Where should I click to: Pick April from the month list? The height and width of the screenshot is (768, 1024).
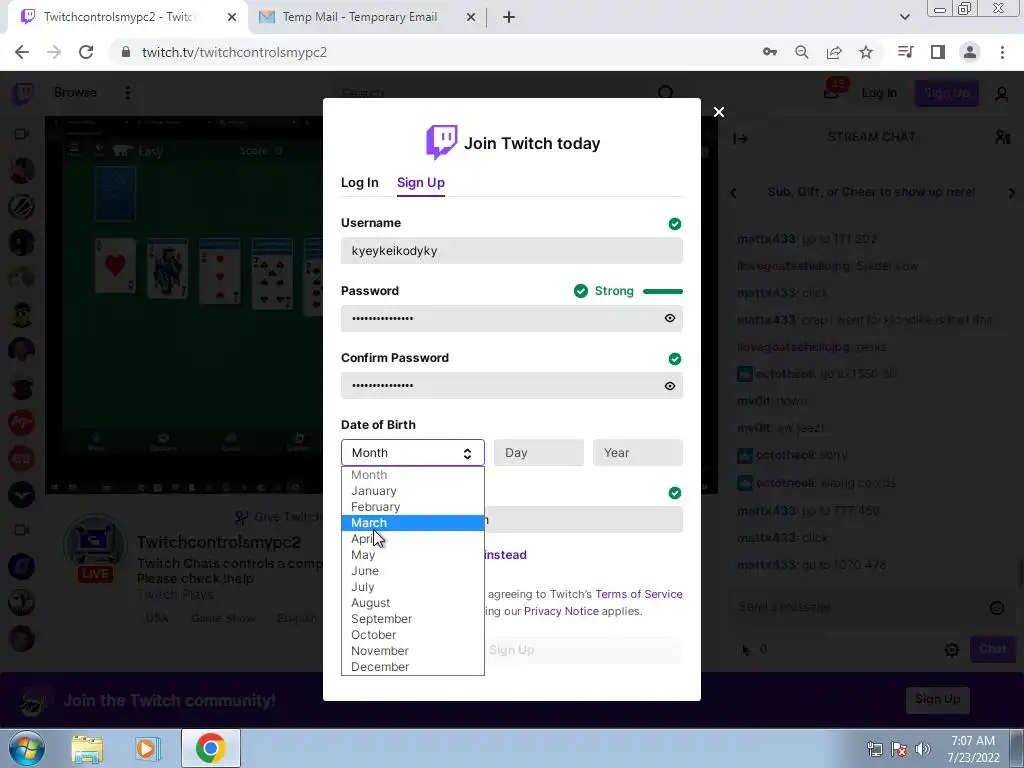412,539
